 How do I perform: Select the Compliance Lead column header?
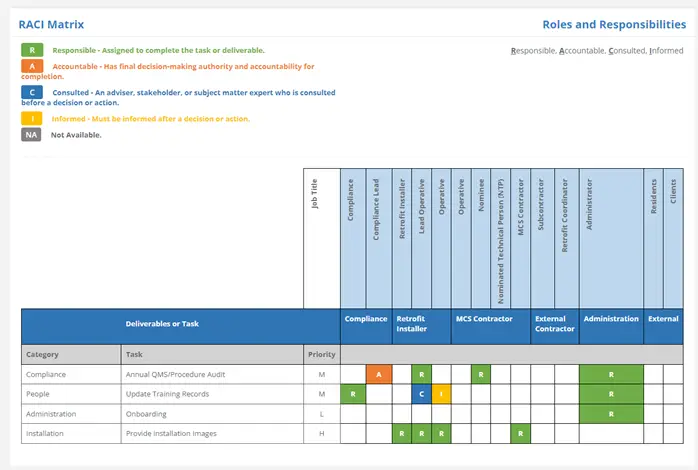(x=379, y=238)
